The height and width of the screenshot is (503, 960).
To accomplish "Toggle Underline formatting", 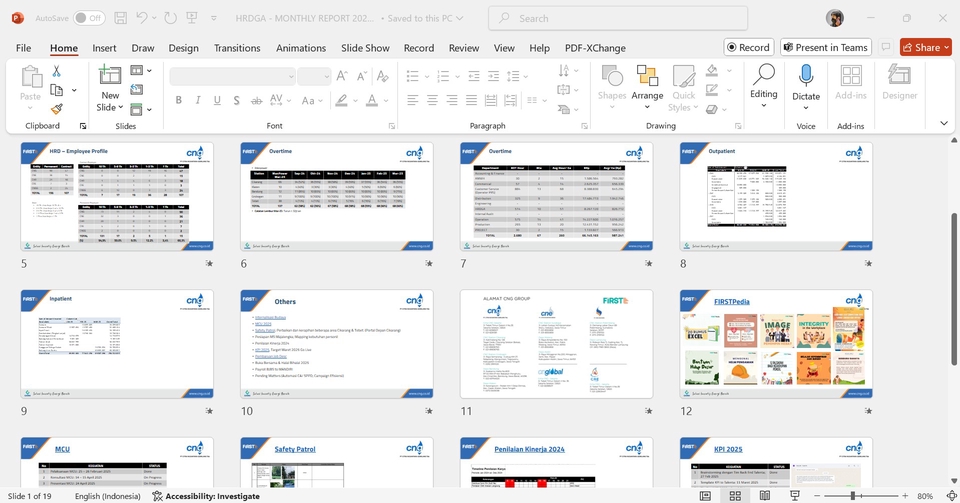I will (217, 100).
